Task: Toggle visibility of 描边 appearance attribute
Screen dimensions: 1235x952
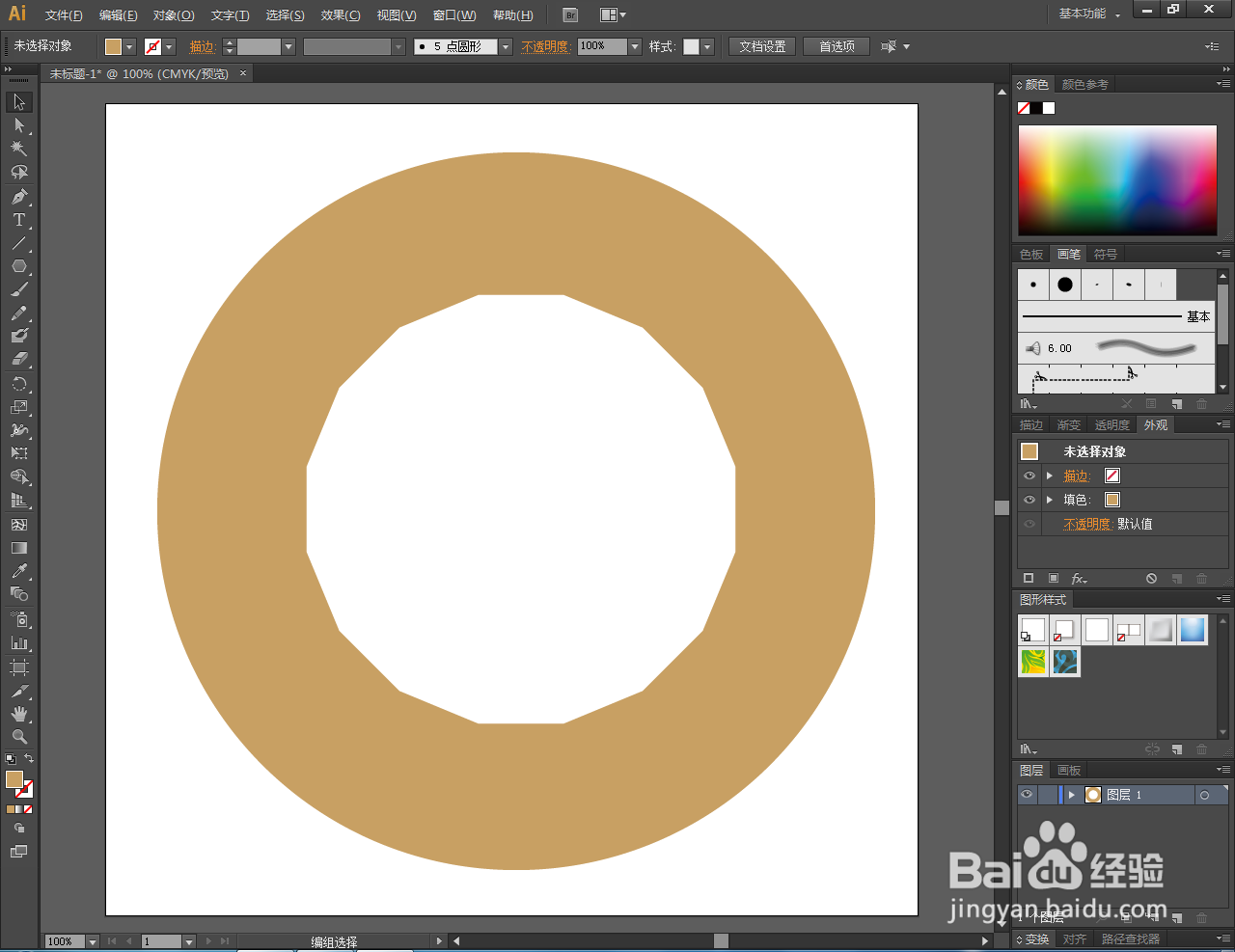Action: click(x=1029, y=476)
